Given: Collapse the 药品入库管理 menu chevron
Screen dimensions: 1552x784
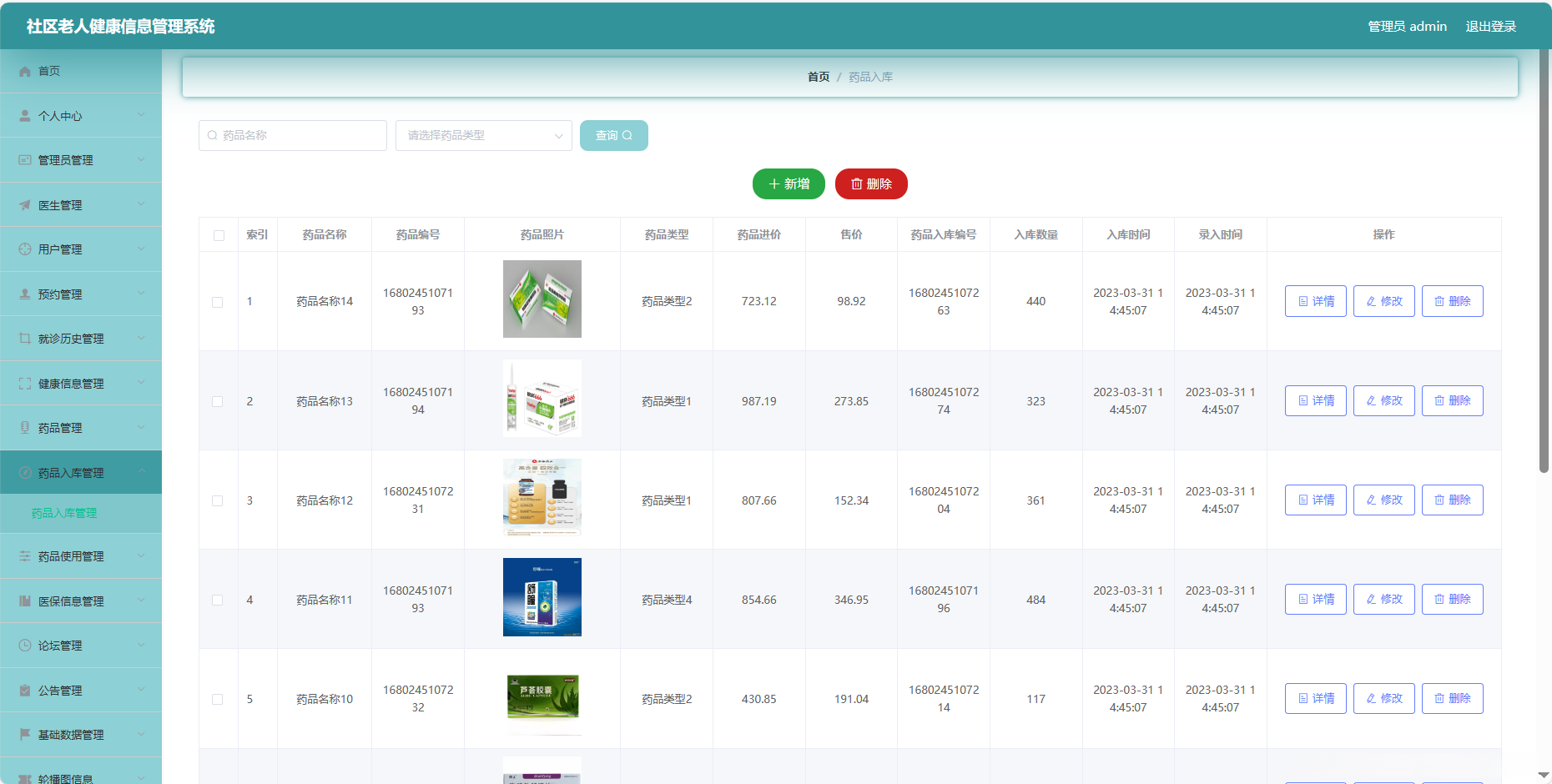Looking at the screenshot, I should click(141, 472).
